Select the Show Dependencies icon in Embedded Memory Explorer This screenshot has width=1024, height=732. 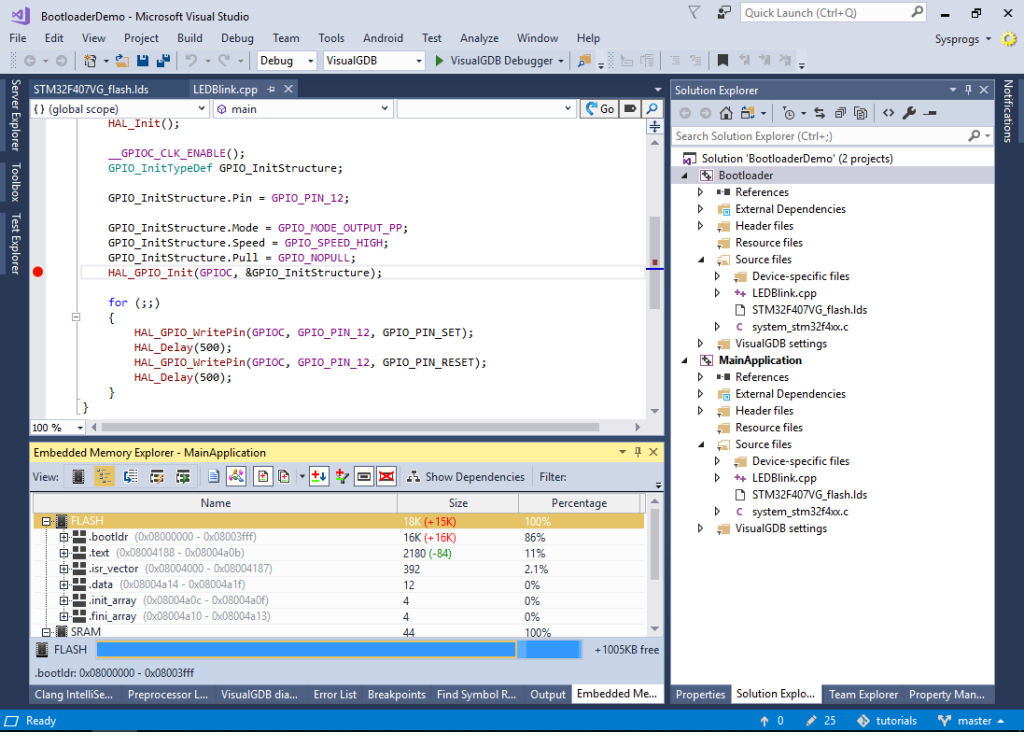[412, 476]
